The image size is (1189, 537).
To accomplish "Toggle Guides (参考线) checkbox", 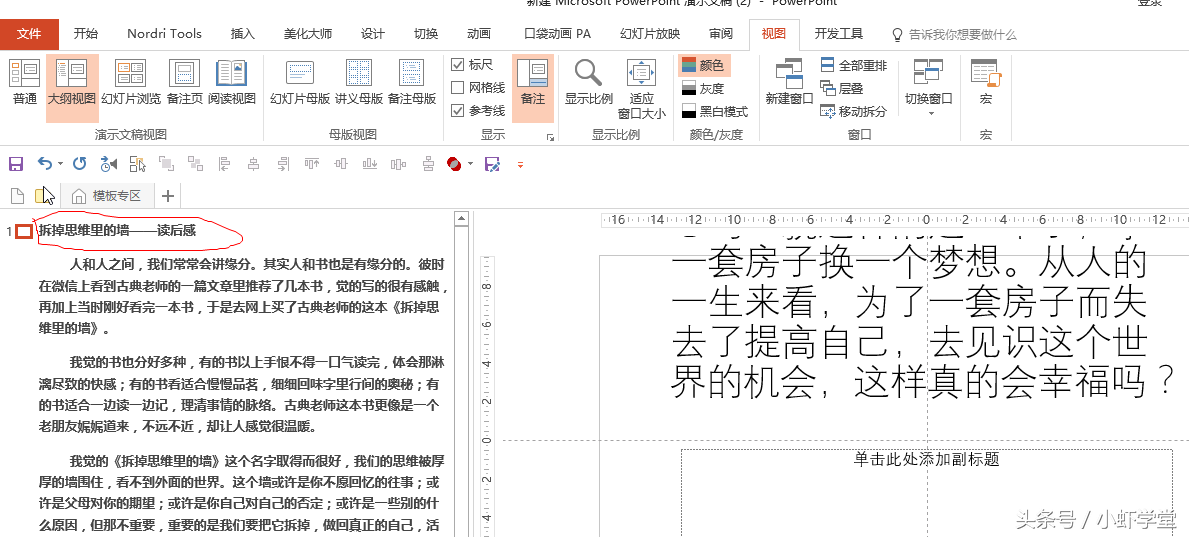I will tap(478, 111).
